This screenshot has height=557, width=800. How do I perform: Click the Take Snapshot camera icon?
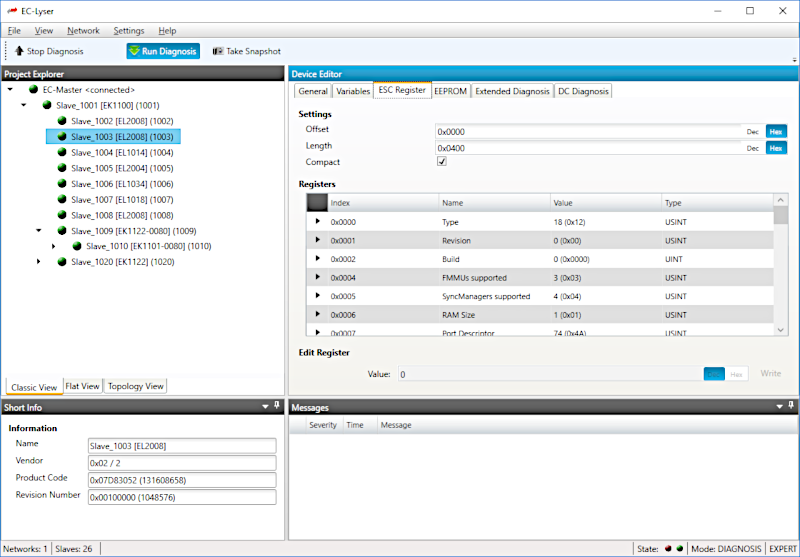coord(218,51)
